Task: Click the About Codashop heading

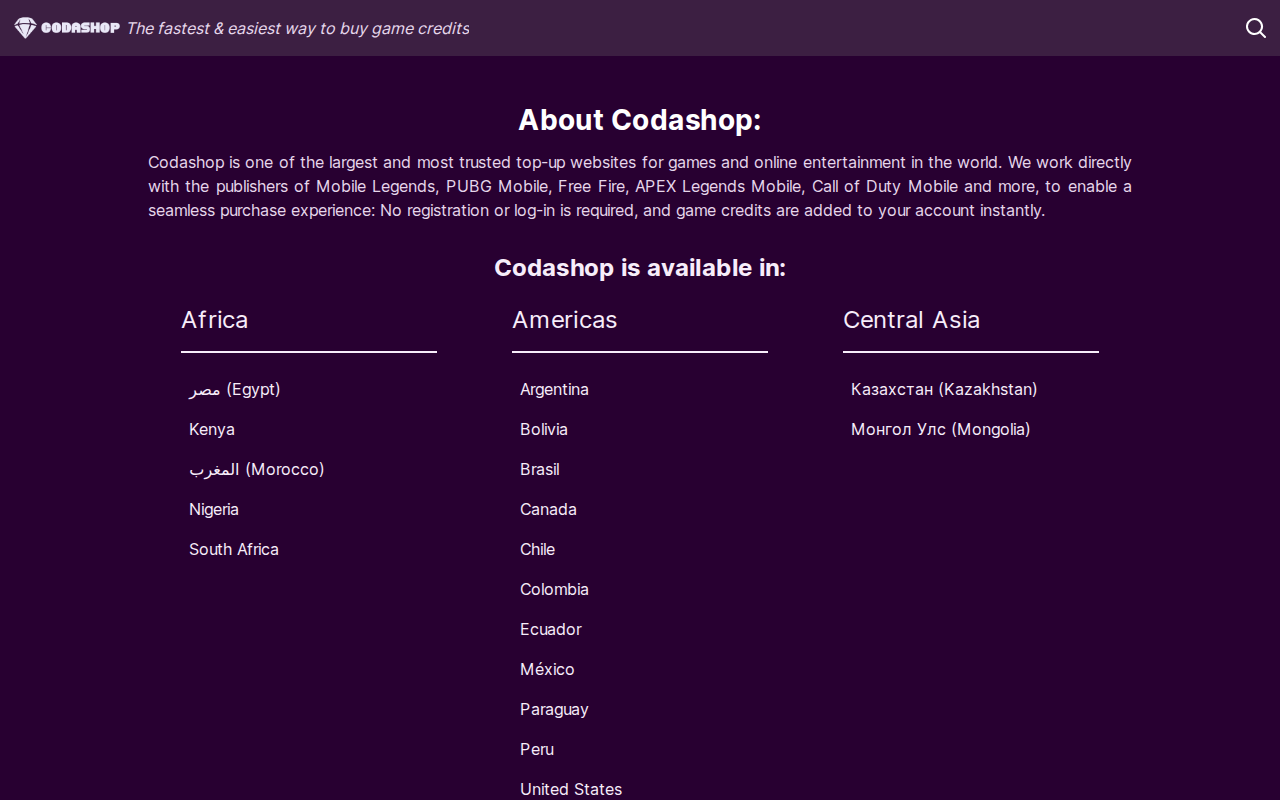Action: 640,120
